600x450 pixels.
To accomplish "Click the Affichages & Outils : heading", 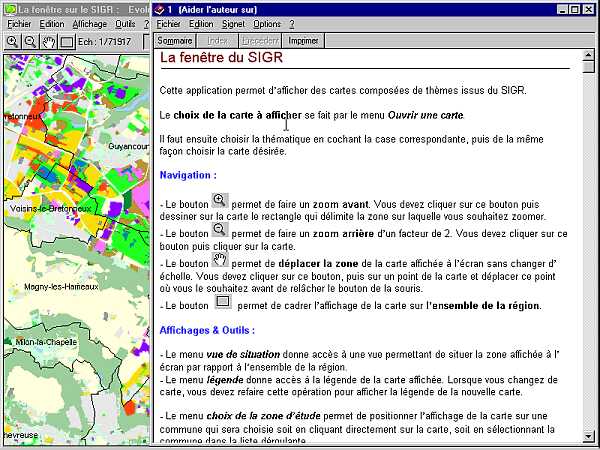I will coord(207,330).
